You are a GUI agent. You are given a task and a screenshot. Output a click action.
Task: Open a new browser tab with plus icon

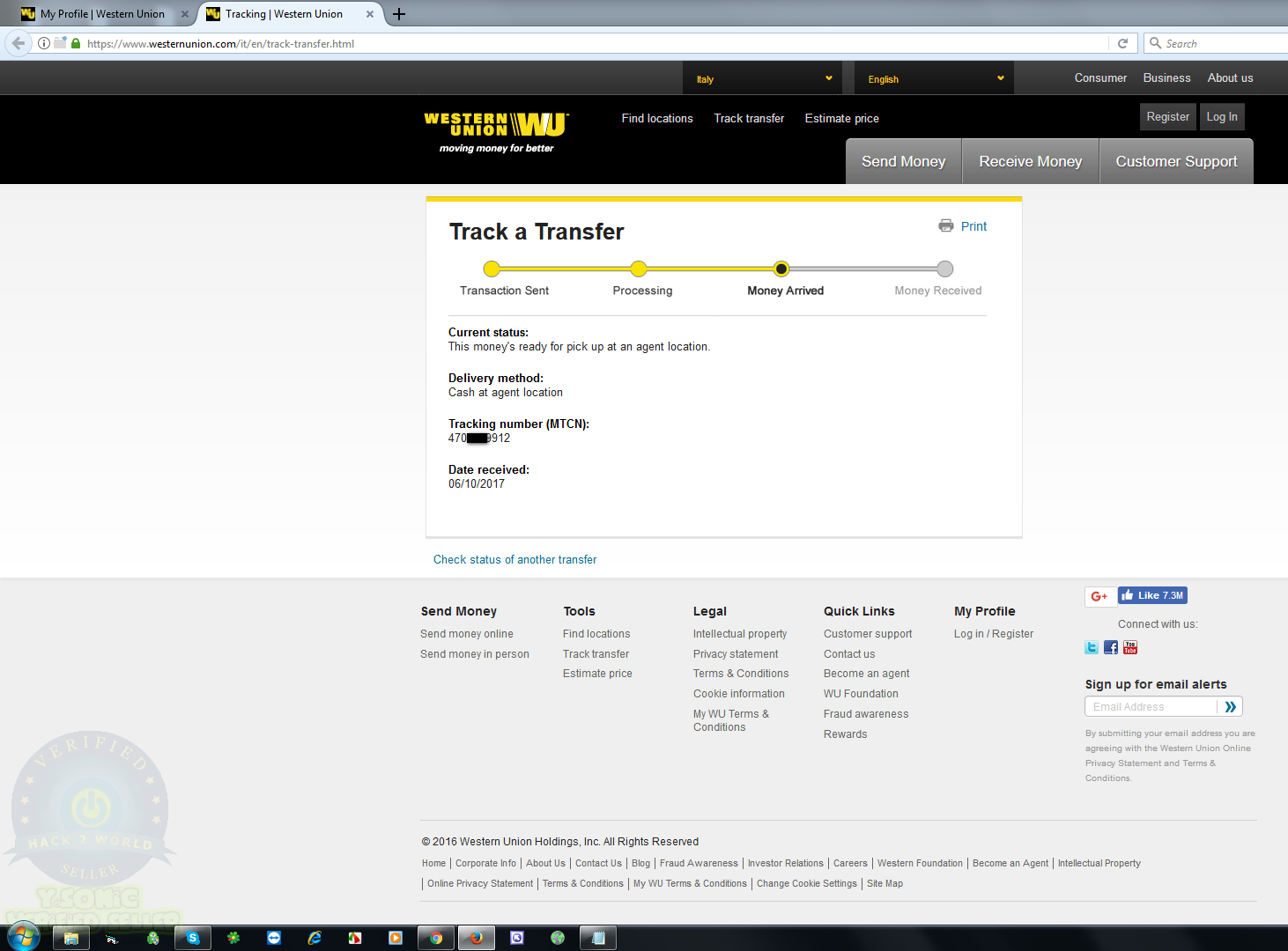[x=399, y=14]
